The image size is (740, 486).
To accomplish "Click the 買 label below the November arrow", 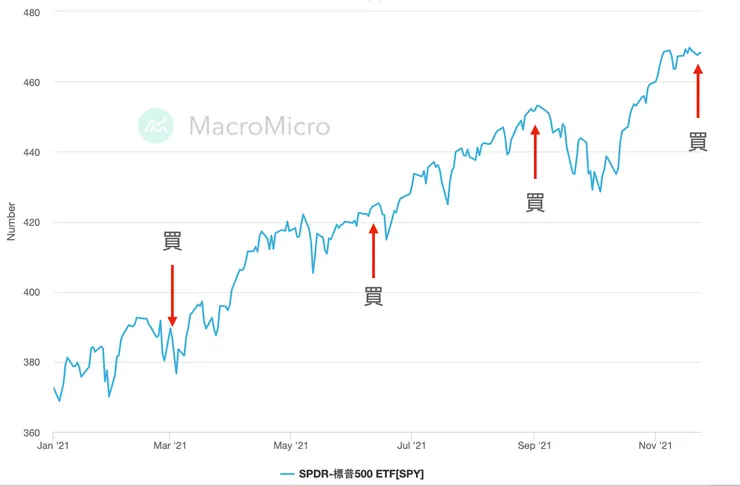I will [698, 142].
